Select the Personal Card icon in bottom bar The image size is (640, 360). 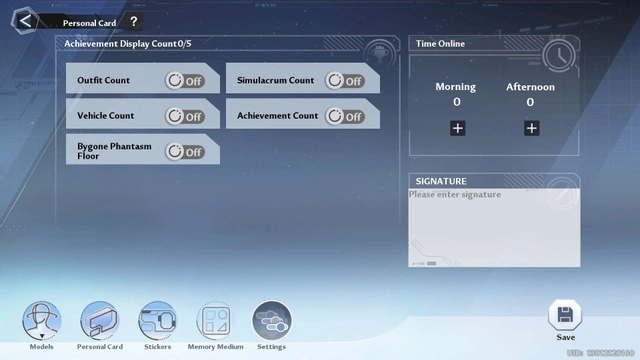(x=100, y=321)
